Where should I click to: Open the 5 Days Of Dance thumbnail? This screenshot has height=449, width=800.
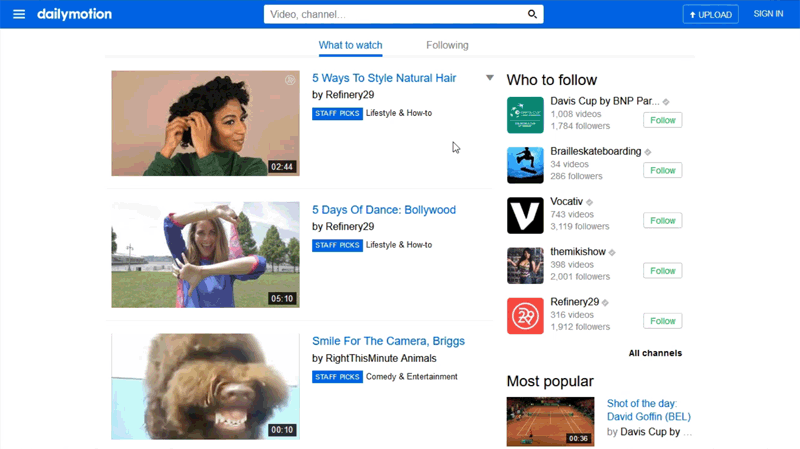[x=205, y=254]
